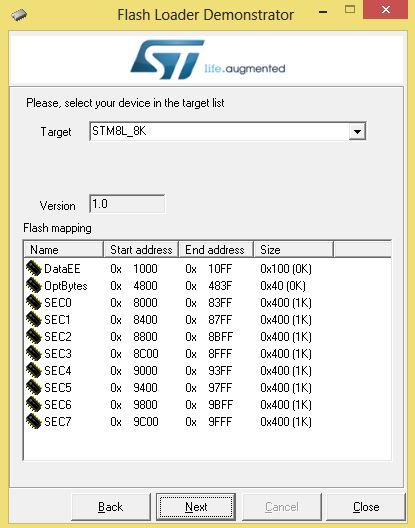Click the application chip icon in title bar

pos(19,15)
